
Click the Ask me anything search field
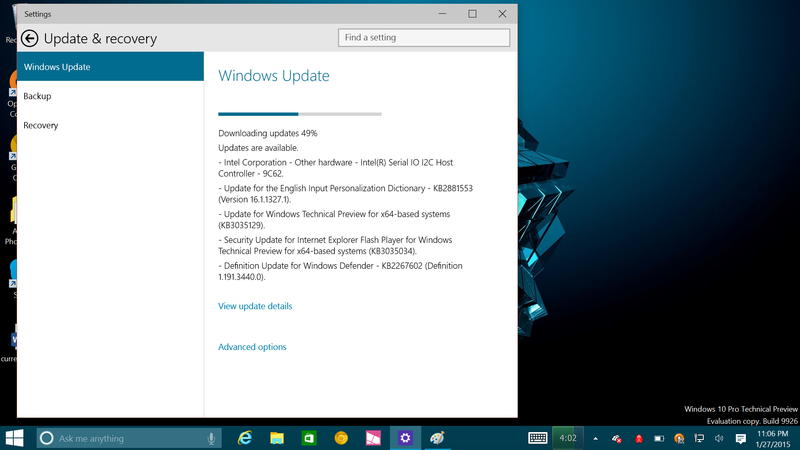(129, 438)
